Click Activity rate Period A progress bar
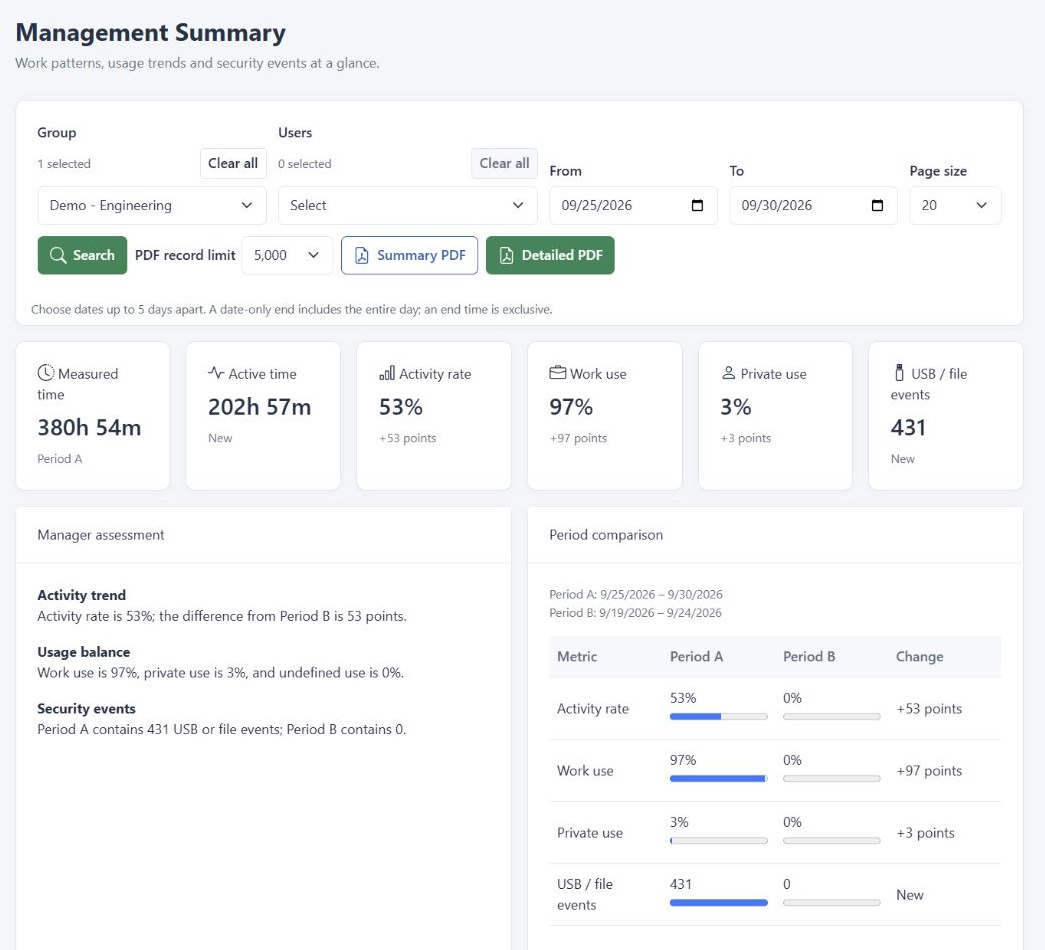Viewport: 1045px width, 950px height. 718,717
